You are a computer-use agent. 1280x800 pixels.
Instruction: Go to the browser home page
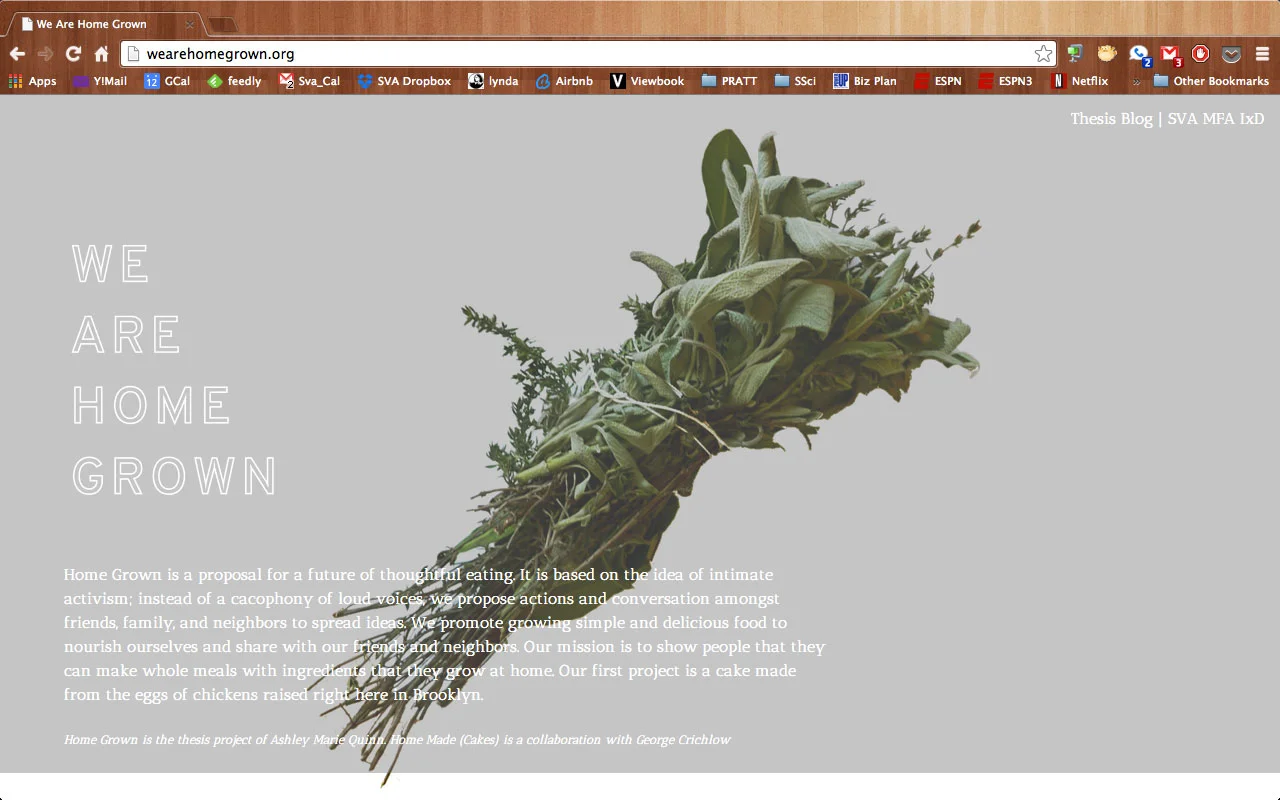(x=101, y=54)
